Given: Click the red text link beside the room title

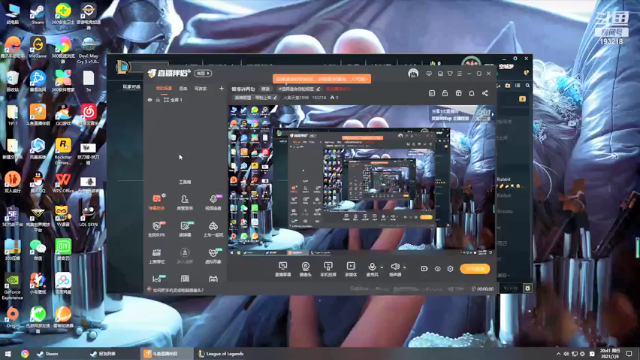Looking at the screenshot, I should point(338,89).
